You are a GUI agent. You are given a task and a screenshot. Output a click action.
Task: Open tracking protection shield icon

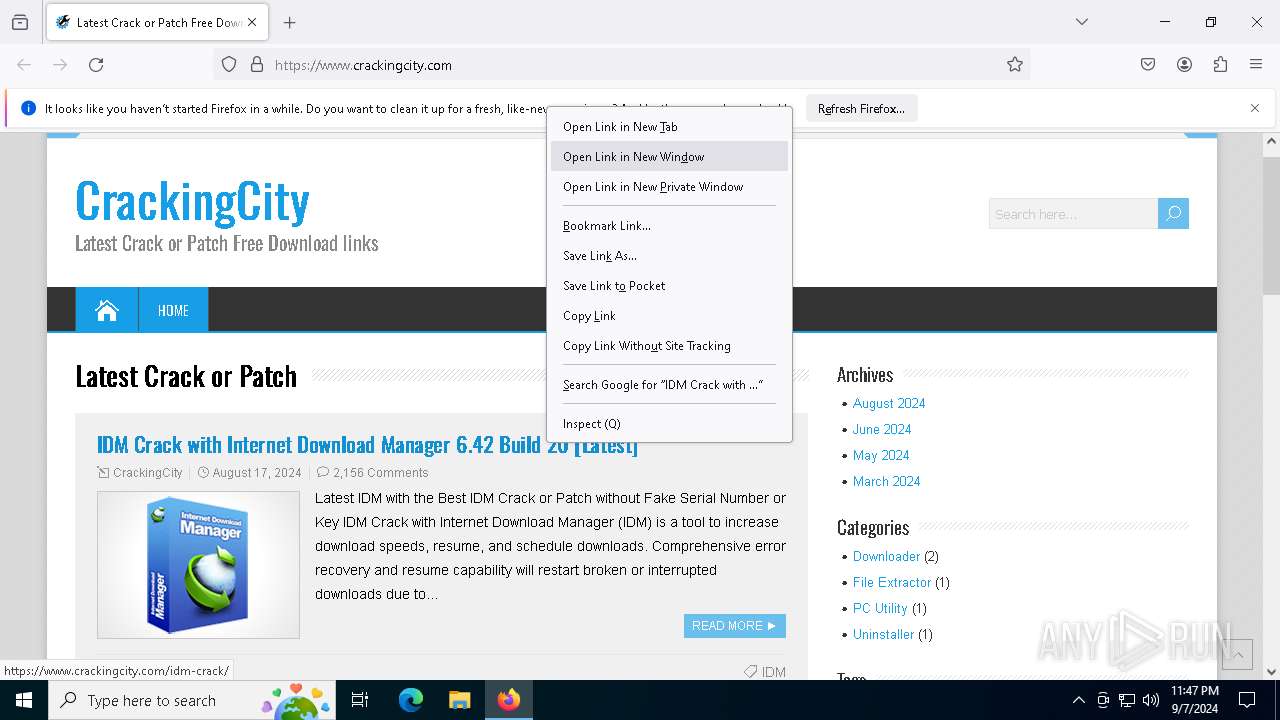(229, 65)
